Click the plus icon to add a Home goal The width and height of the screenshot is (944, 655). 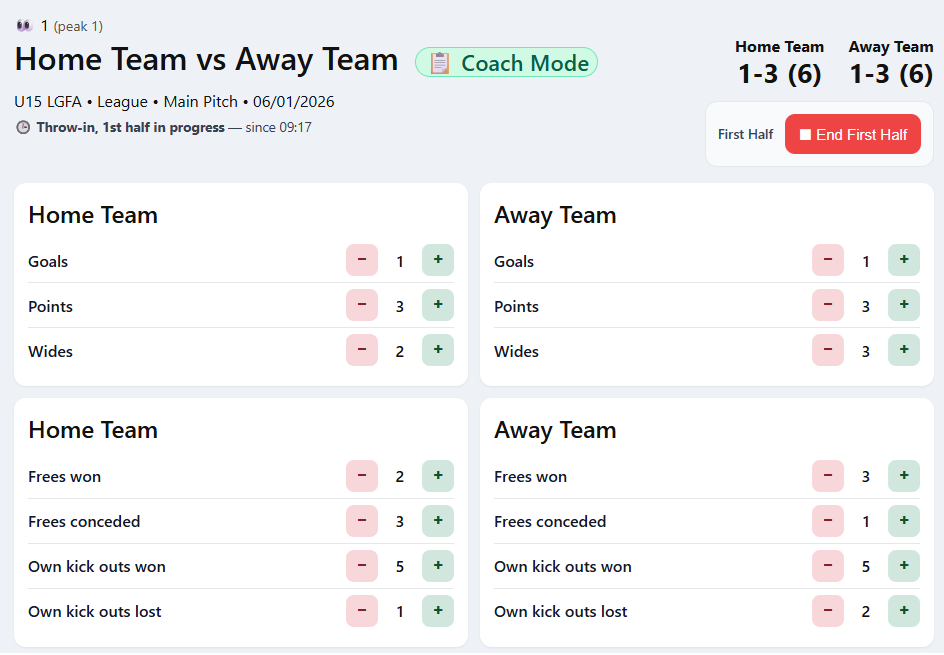pyautogui.click(x=437, y=260)
